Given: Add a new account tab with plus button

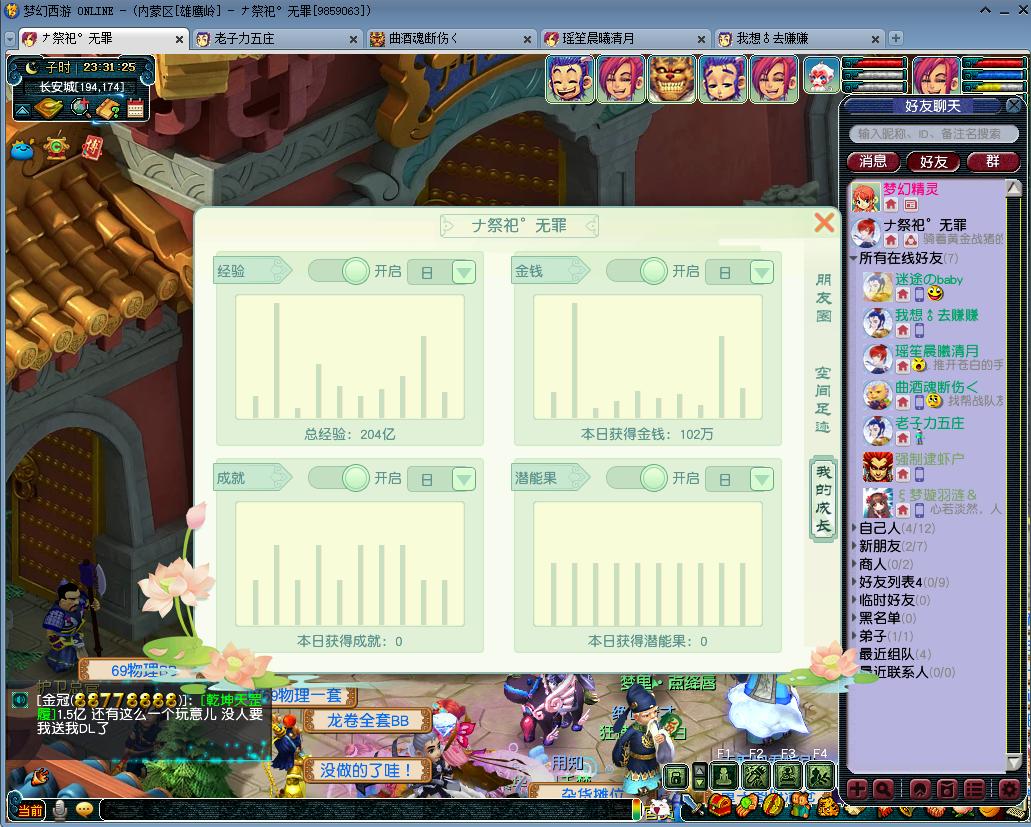Looking at the screenshot, I should tap(895, 38).
